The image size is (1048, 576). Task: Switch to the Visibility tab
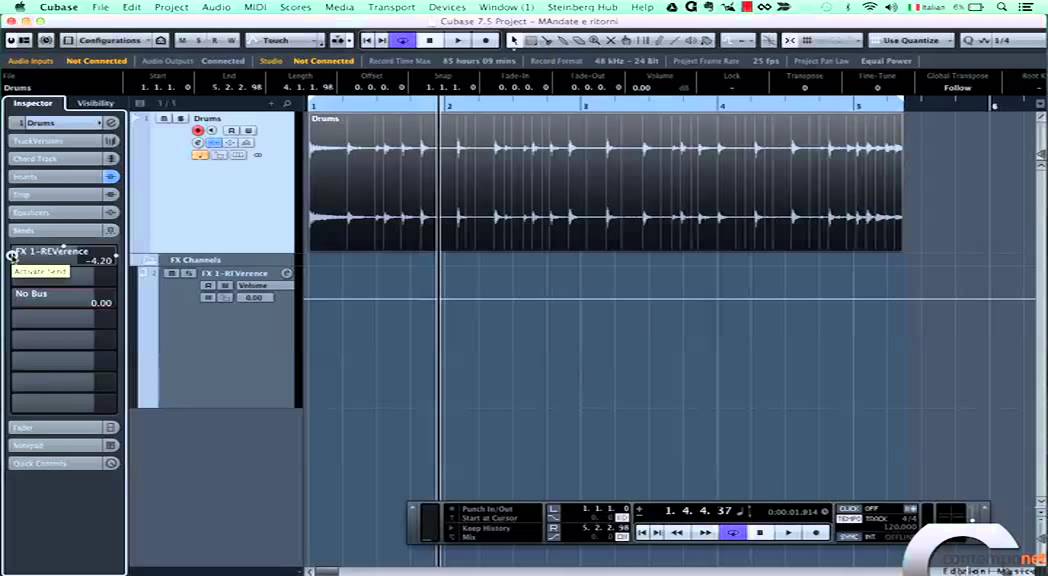pos(96,103)
